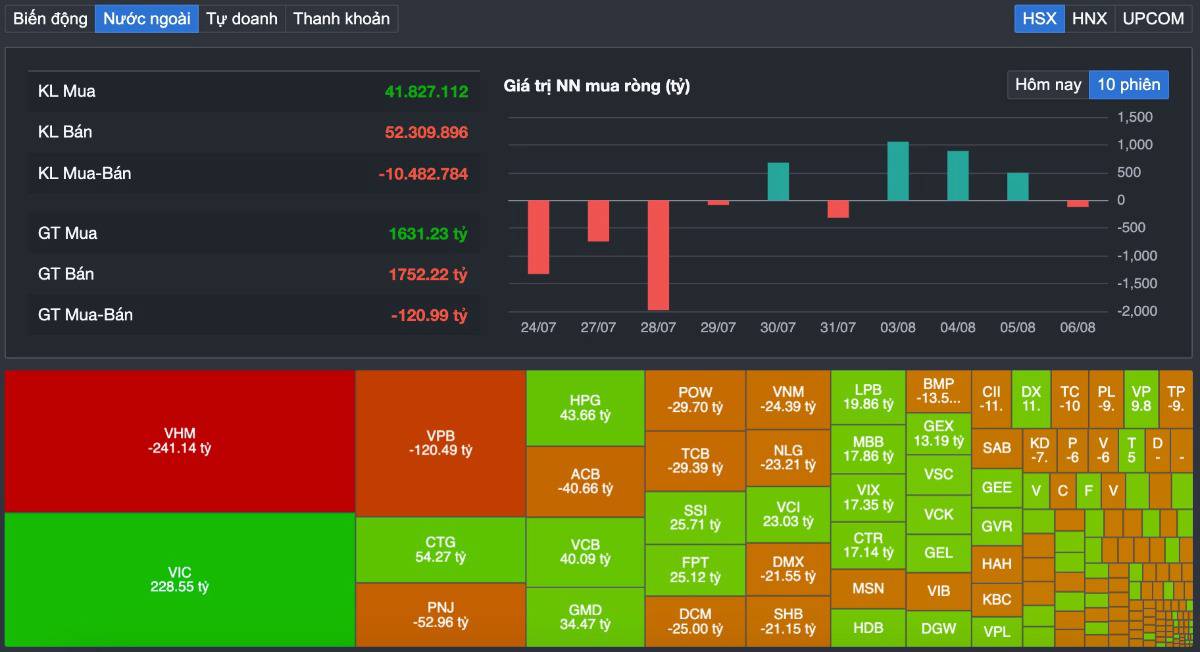
Task: Open the LPB 19.86 tỷ tile
Action: pos(868,397)
